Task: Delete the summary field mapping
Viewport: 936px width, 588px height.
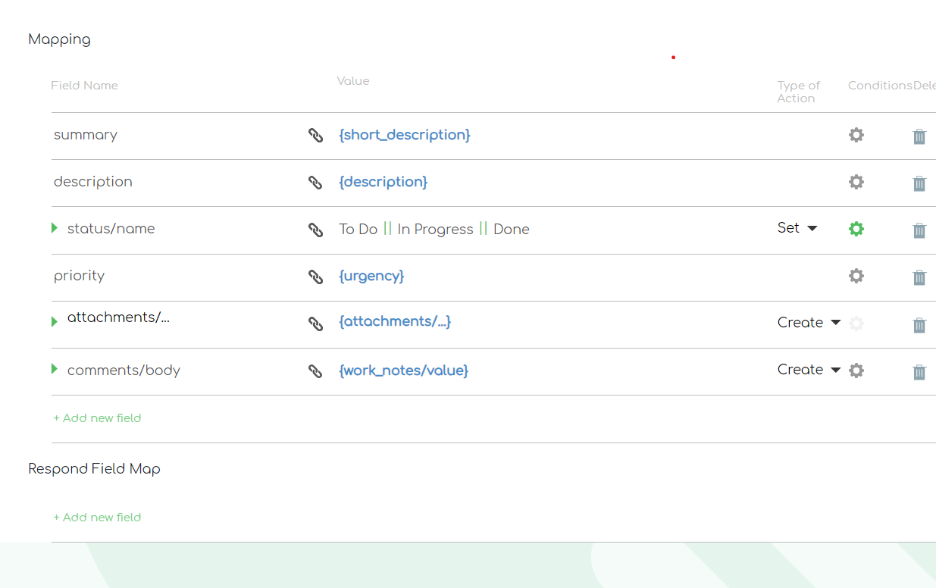Action: click(x=919, y=136)
